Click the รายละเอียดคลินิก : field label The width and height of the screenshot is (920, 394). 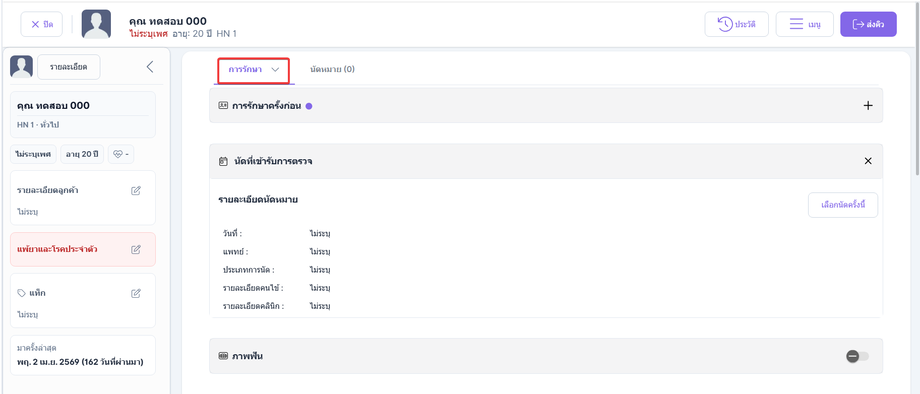tap(253, 306)
